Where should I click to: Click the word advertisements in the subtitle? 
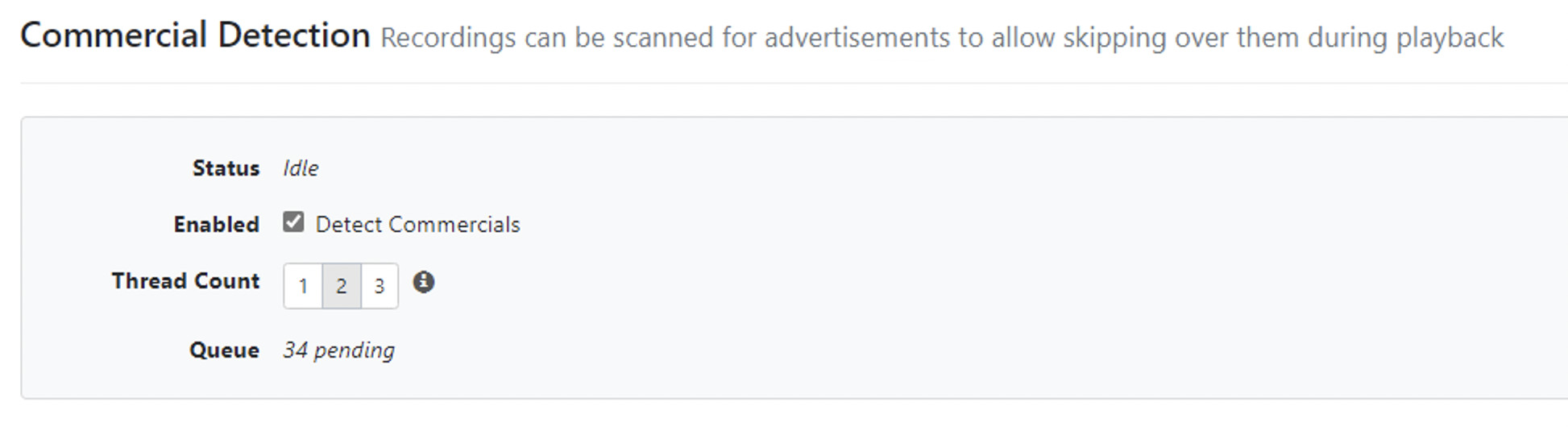click(x=857, y=38)
